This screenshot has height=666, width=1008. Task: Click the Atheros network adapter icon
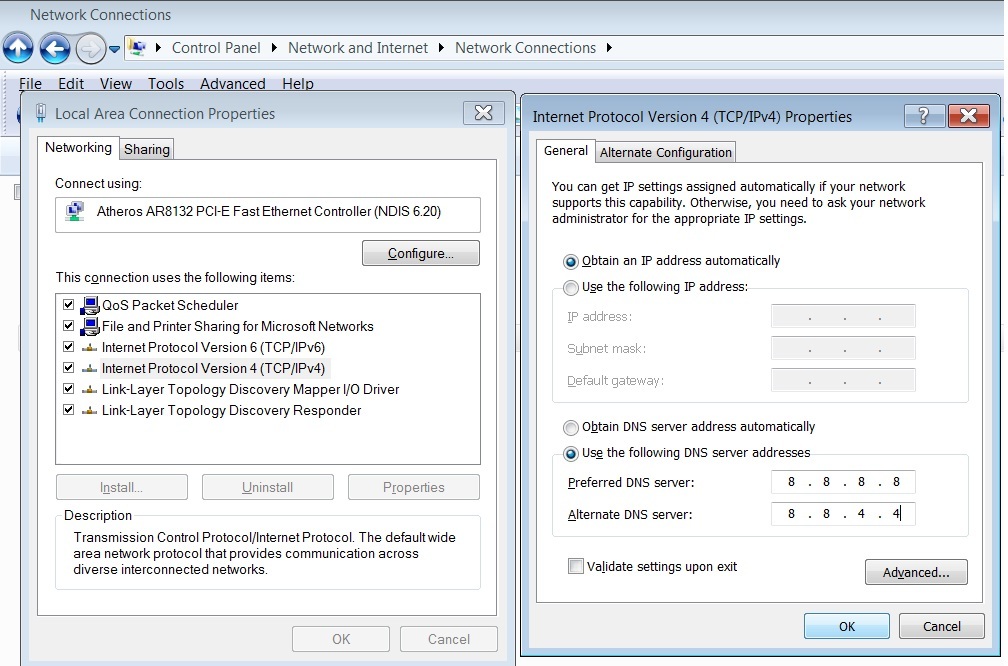pos(75,212)
